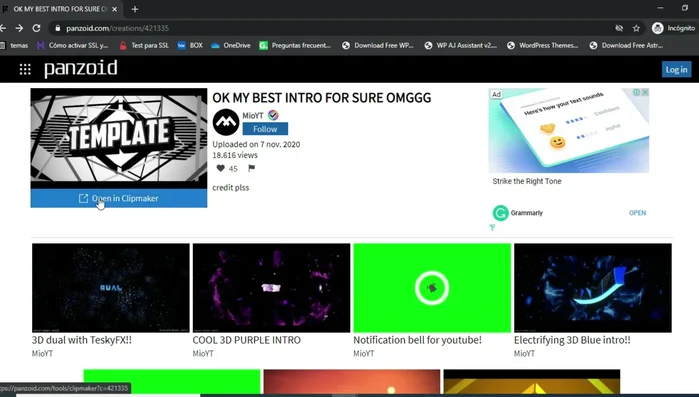699x397 pixels.
Task: Click the '18.616 views' text
Action: click(x=235, y=155)
